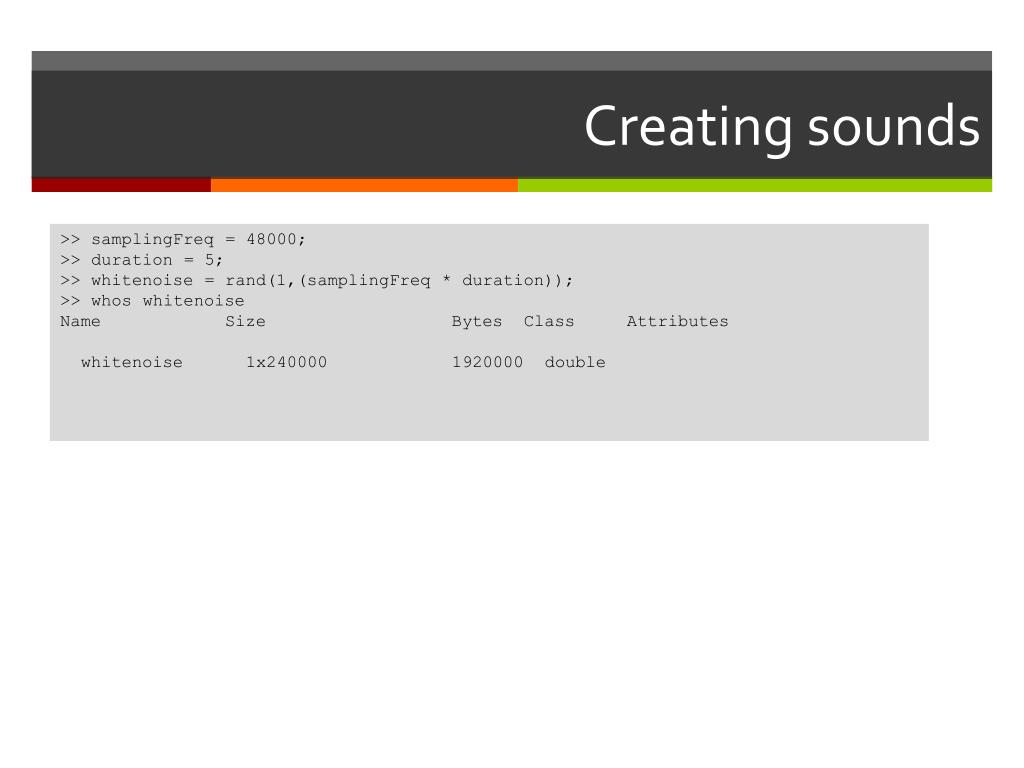The height and width of the screenshot is (768, 1024).
Task: Click the '1920000' bytes value
Action: [x=487, y=362]
